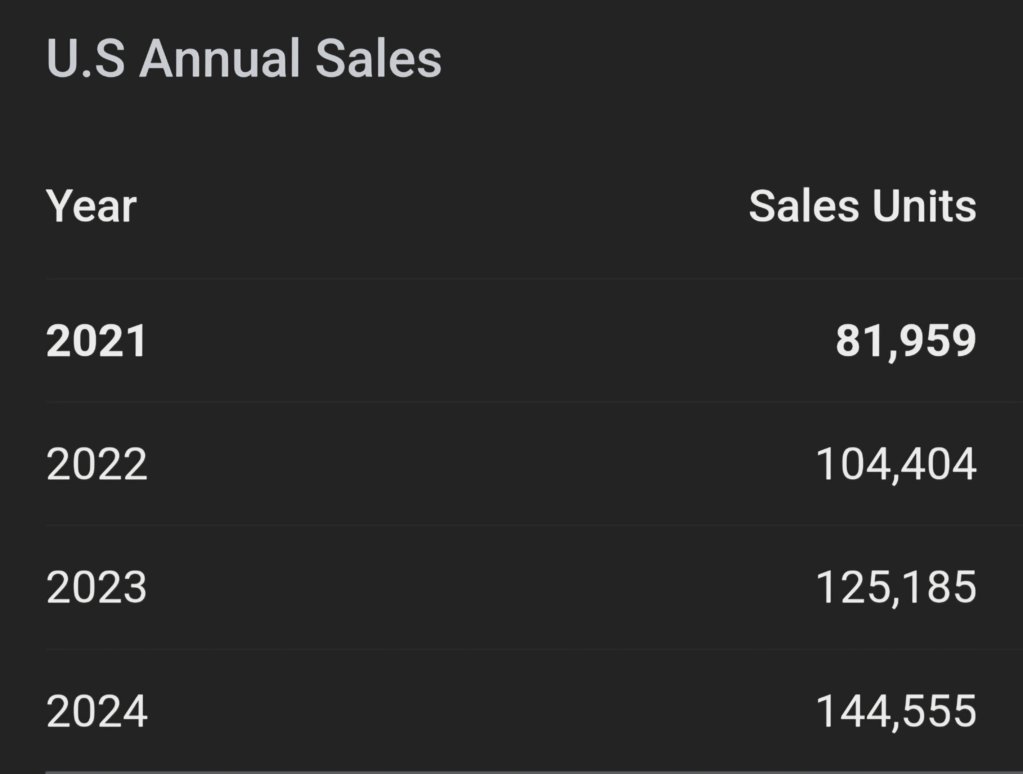The image size is (1023, 774).
Task: Select the word Annual in title
Action: 220,58
